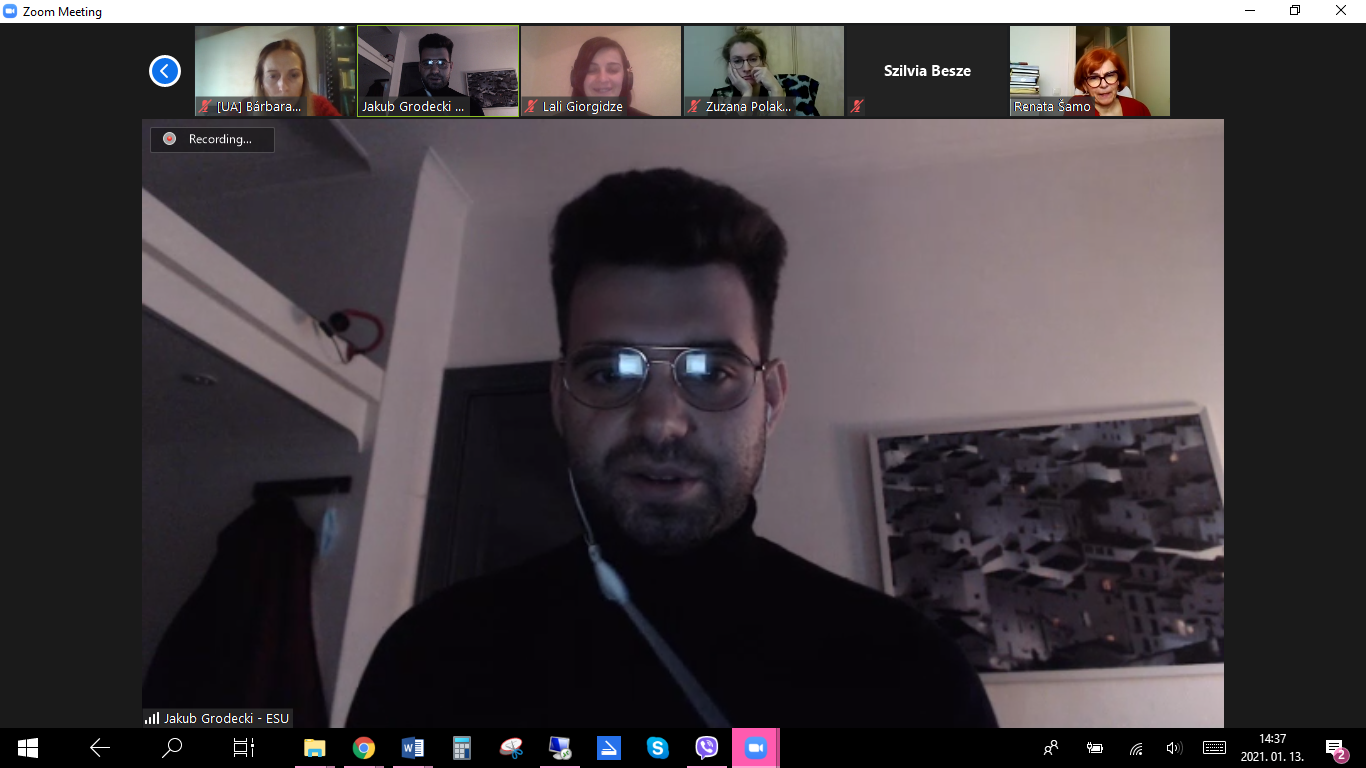
Task: Select Bárbara's video thumbnail
Action: pyautogui.click(x=274, y=71)
